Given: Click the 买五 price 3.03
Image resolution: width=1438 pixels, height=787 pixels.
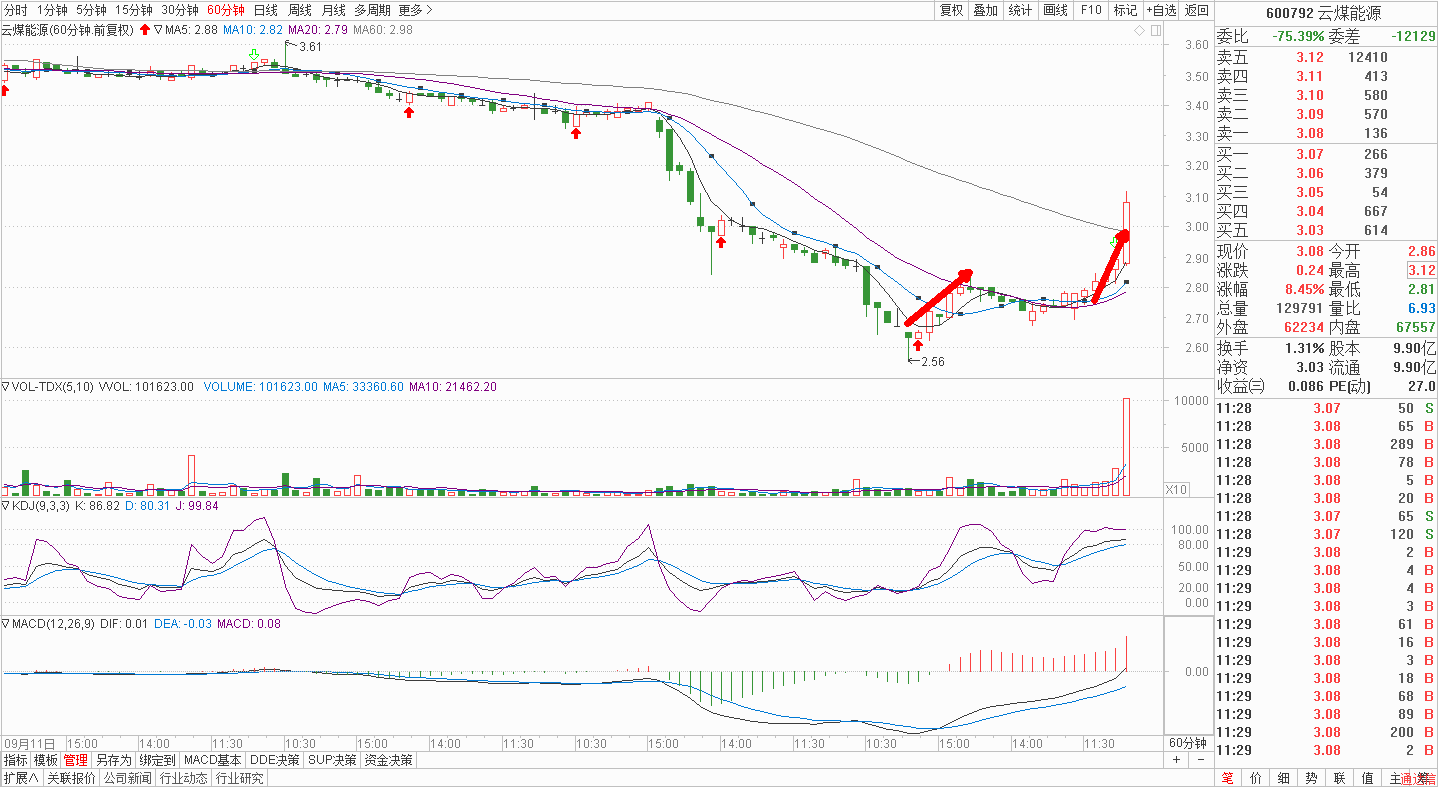Looking at the screenshot, I should (x=1310, y=231).
